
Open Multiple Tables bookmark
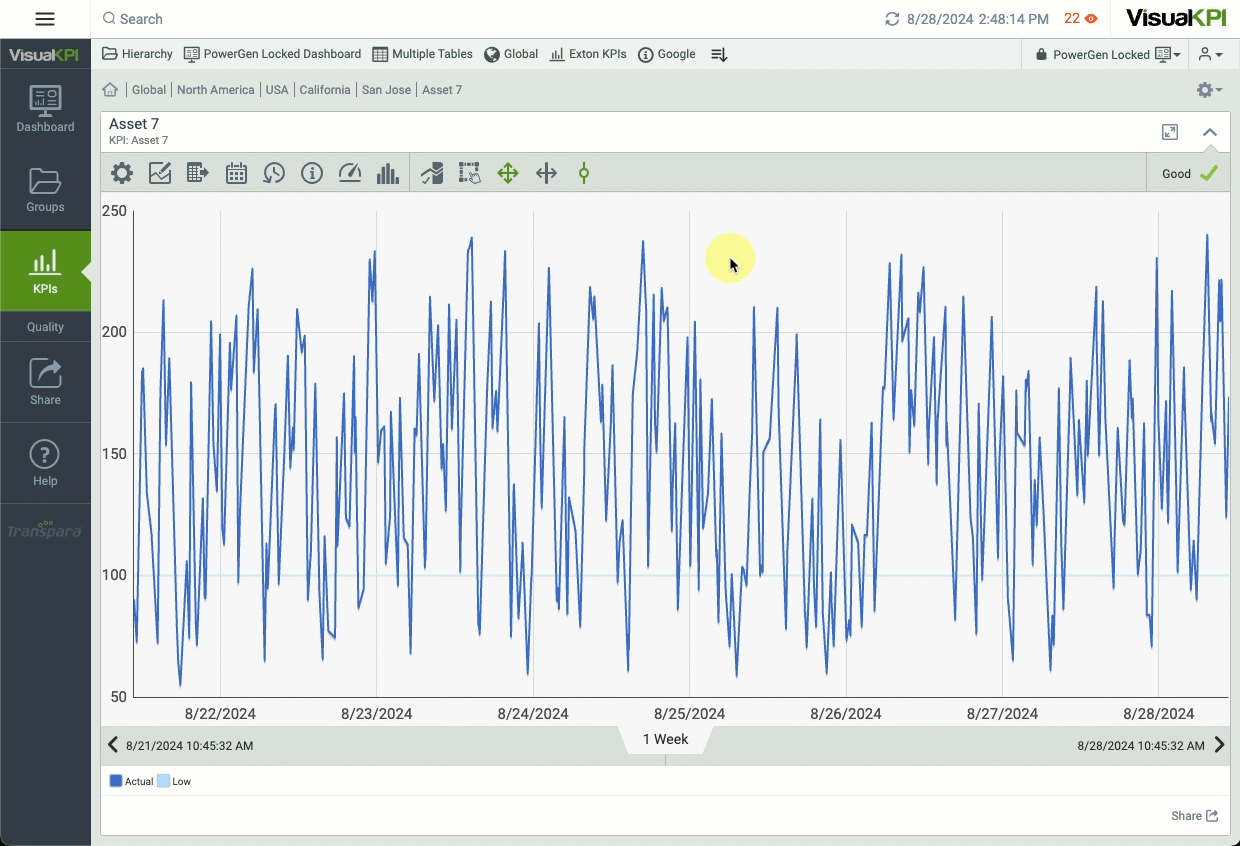[x=422, y=54]
